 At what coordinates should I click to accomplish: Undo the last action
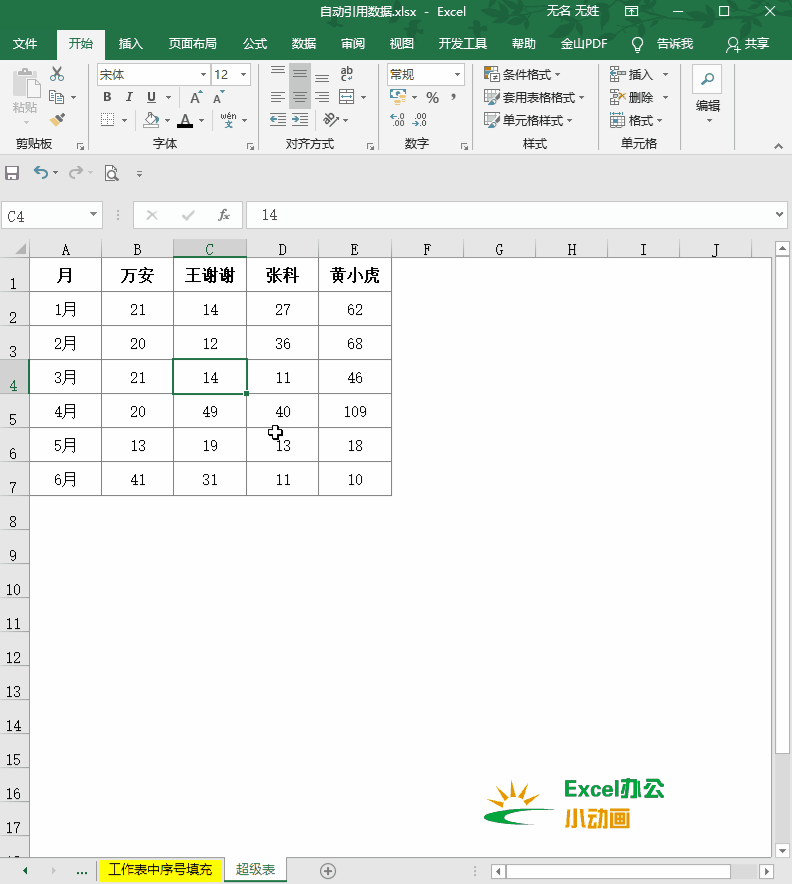[x=40, y=173]
